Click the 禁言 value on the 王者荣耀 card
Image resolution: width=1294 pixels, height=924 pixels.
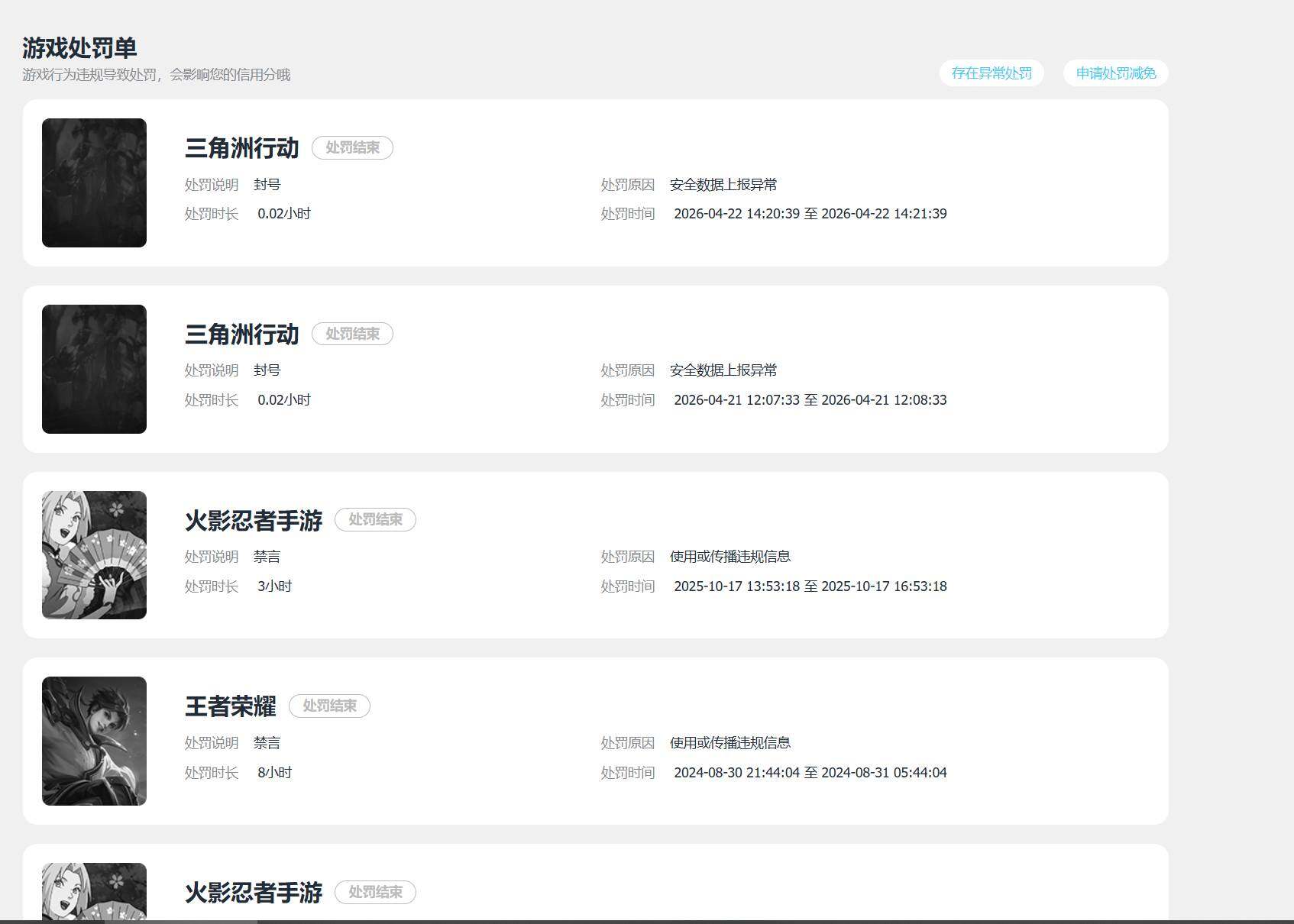point(267,743)
